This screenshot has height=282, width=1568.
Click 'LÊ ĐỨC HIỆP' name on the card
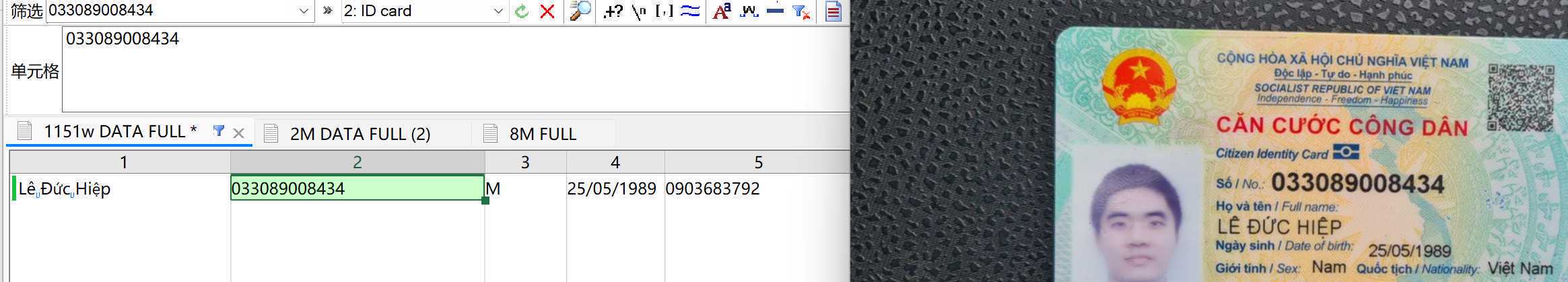(1279, 226)
